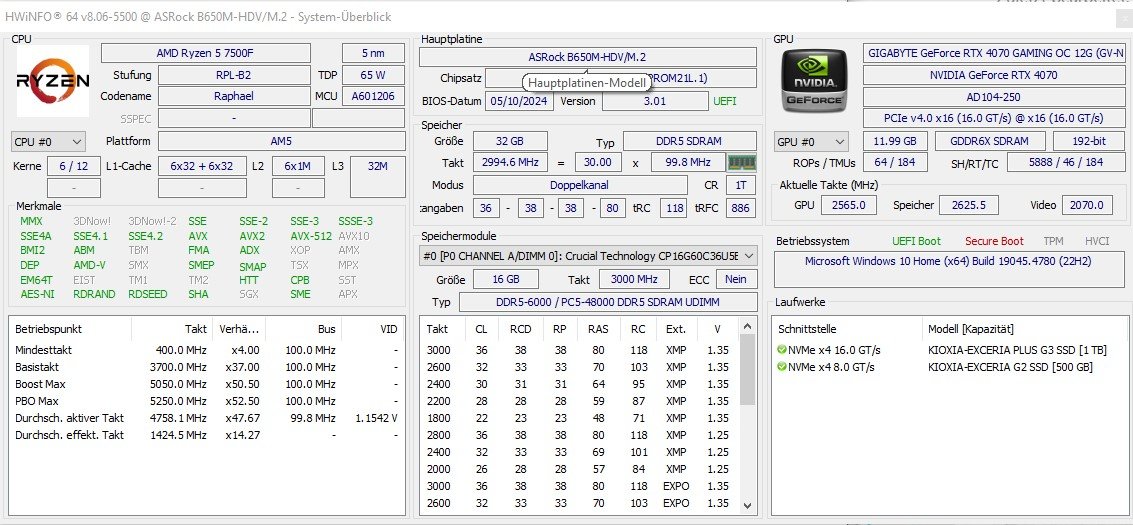Select the GPU clock 2565.0 field

(x=848, y=205)
